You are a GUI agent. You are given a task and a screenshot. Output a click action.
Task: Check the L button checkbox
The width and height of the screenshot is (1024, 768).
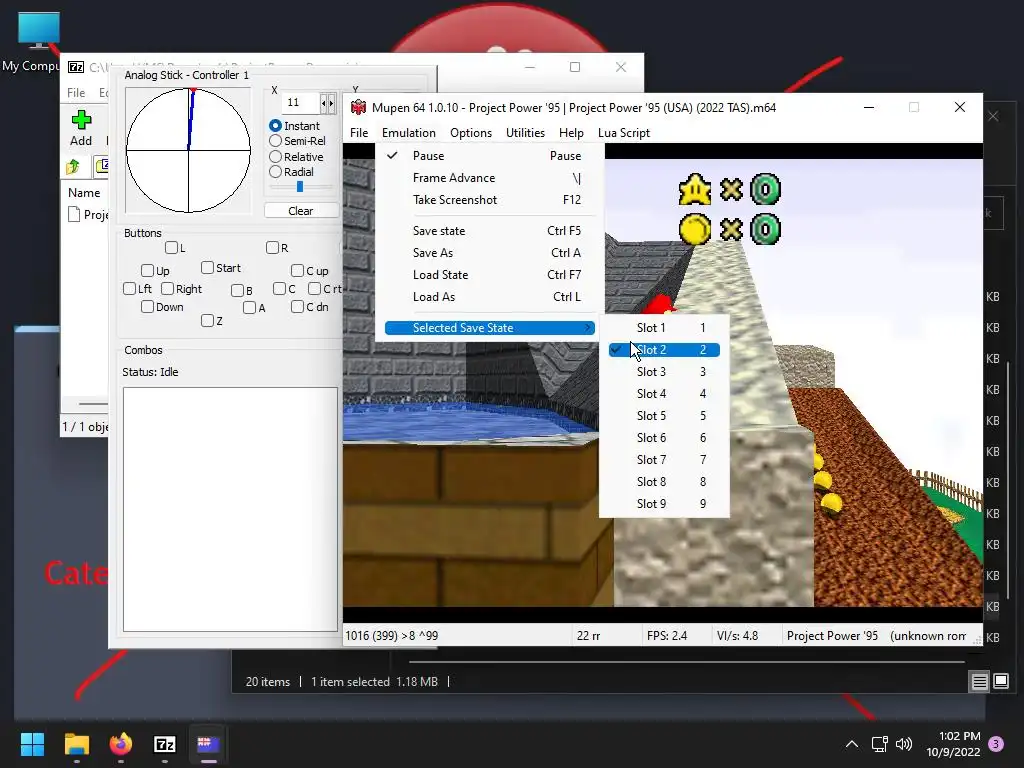pyautogui.click(x=172, y=248)
